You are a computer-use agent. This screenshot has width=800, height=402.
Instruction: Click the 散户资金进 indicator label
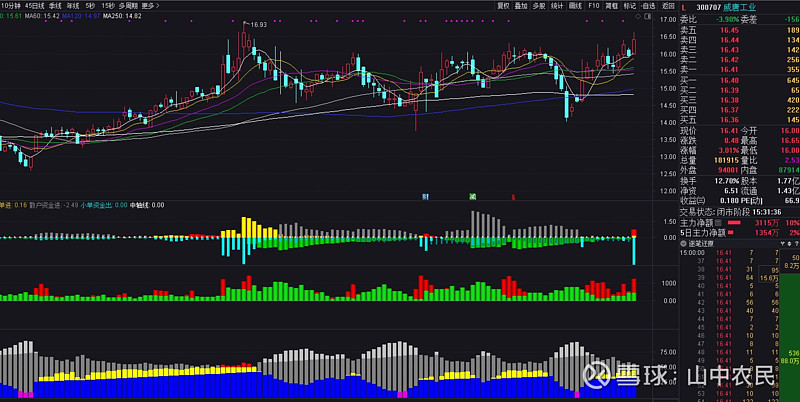[x=54, y=205]
